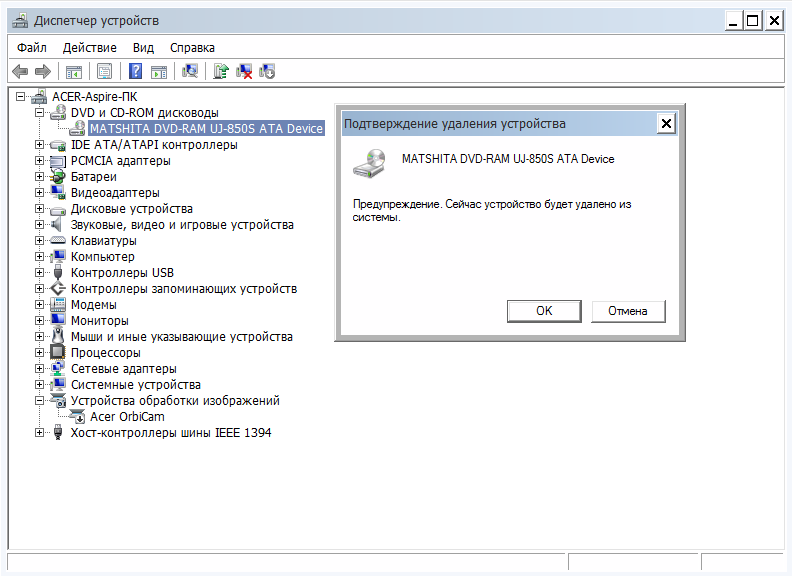
Task: Select Хост-контроллеры шины IEEE 1394 label
Action: coord(171,433)
